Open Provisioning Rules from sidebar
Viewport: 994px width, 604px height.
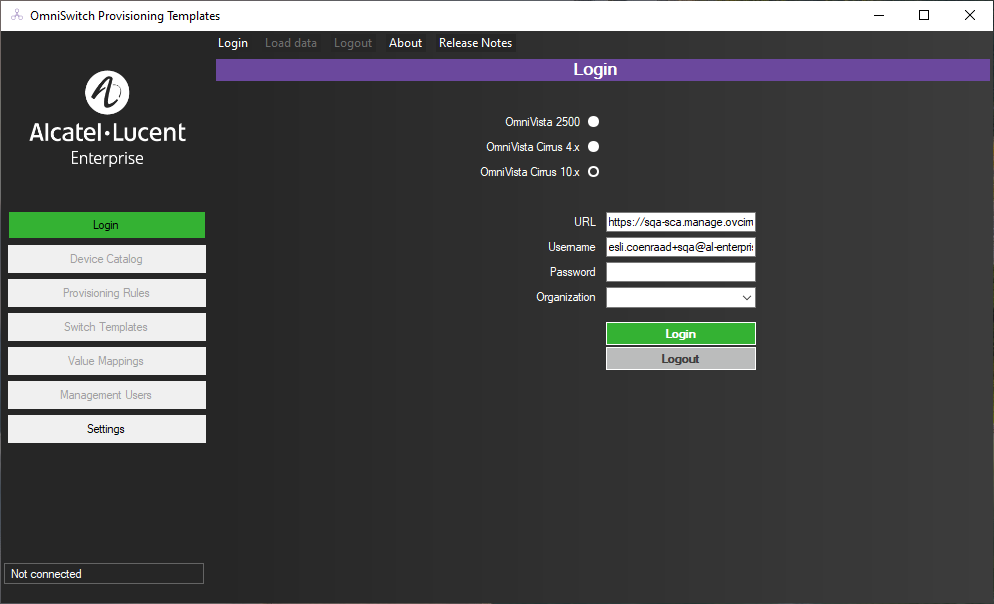click(106, 293)
